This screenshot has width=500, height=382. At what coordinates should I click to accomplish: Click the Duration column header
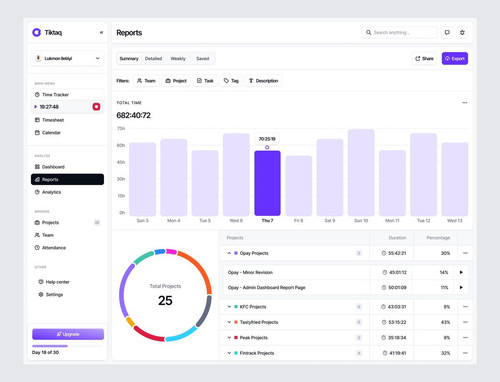(x=397, y=238)
